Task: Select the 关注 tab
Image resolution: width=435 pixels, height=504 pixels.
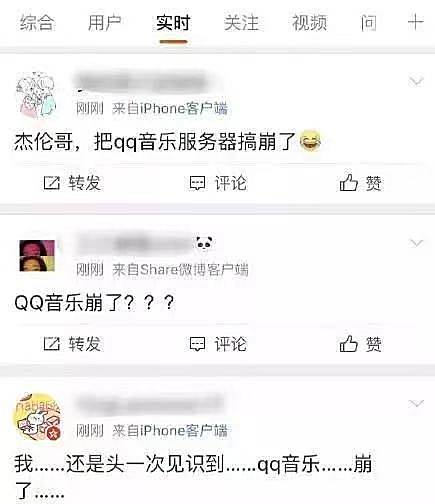Action: (x=241, y=23)
